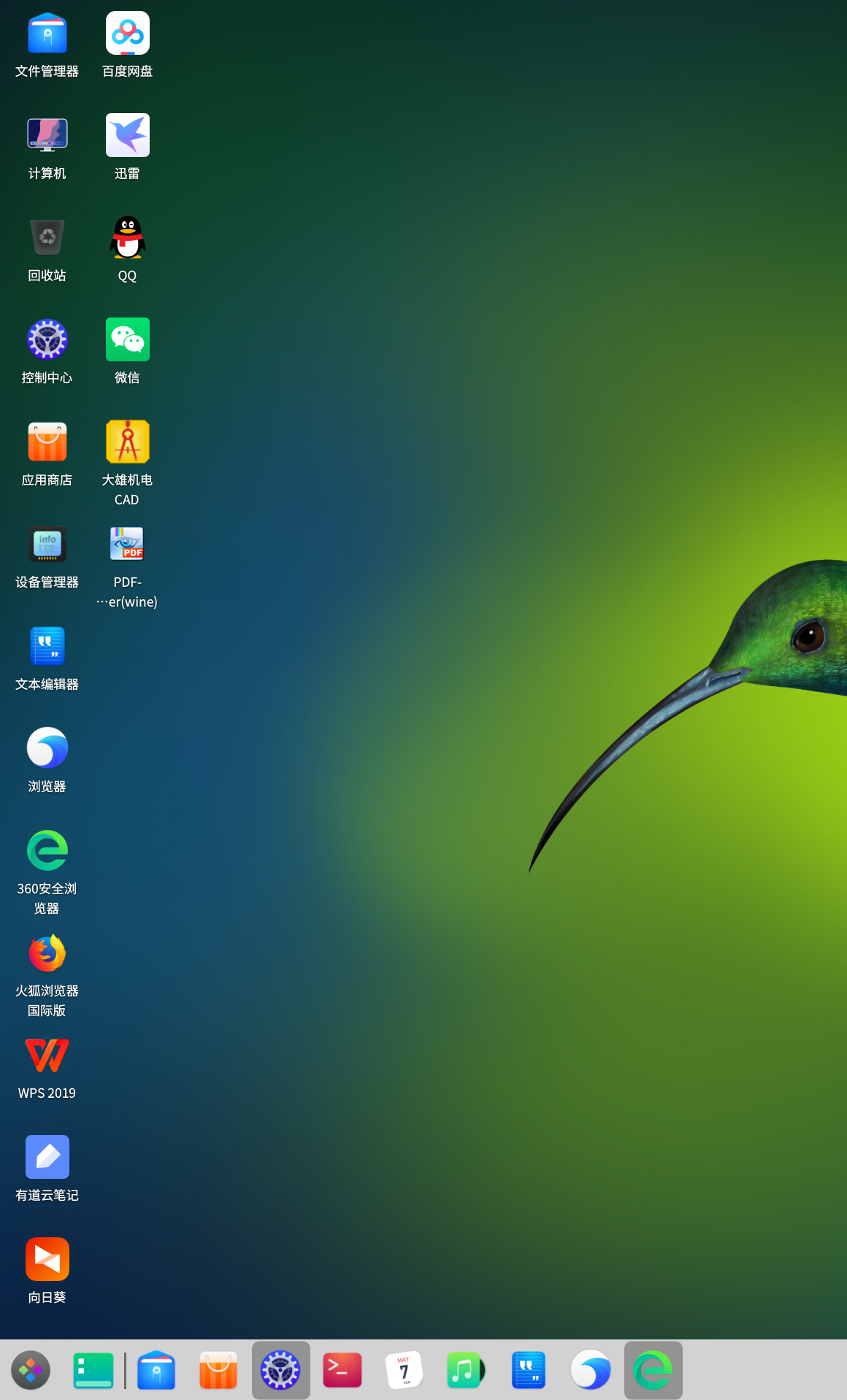Screen dimensions: 847x1400
Task: Click the multitasking view icon in dock
Action: pyautogui.click(x=93, y=1370)
